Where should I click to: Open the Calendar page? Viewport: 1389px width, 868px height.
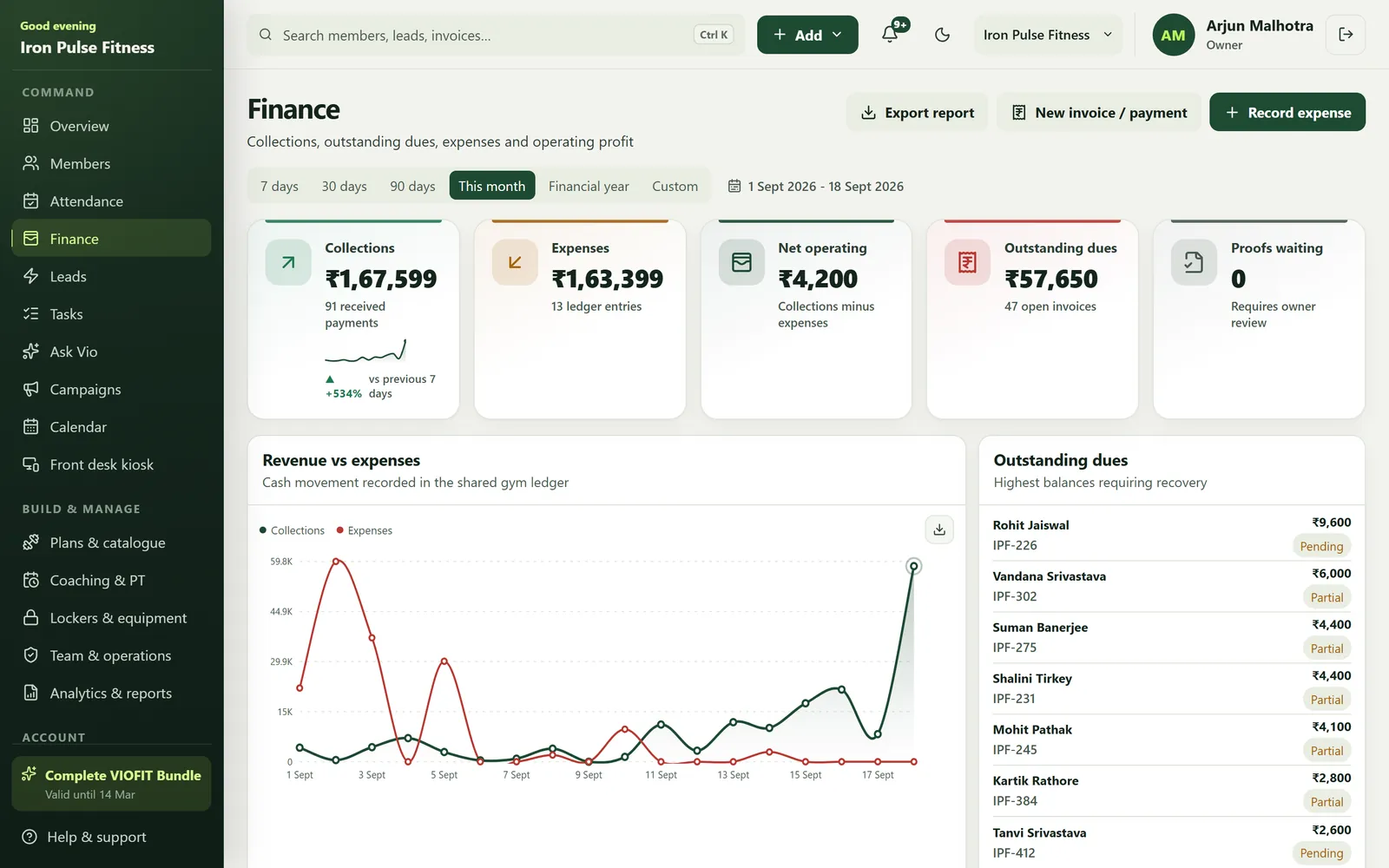pos(111,427)
